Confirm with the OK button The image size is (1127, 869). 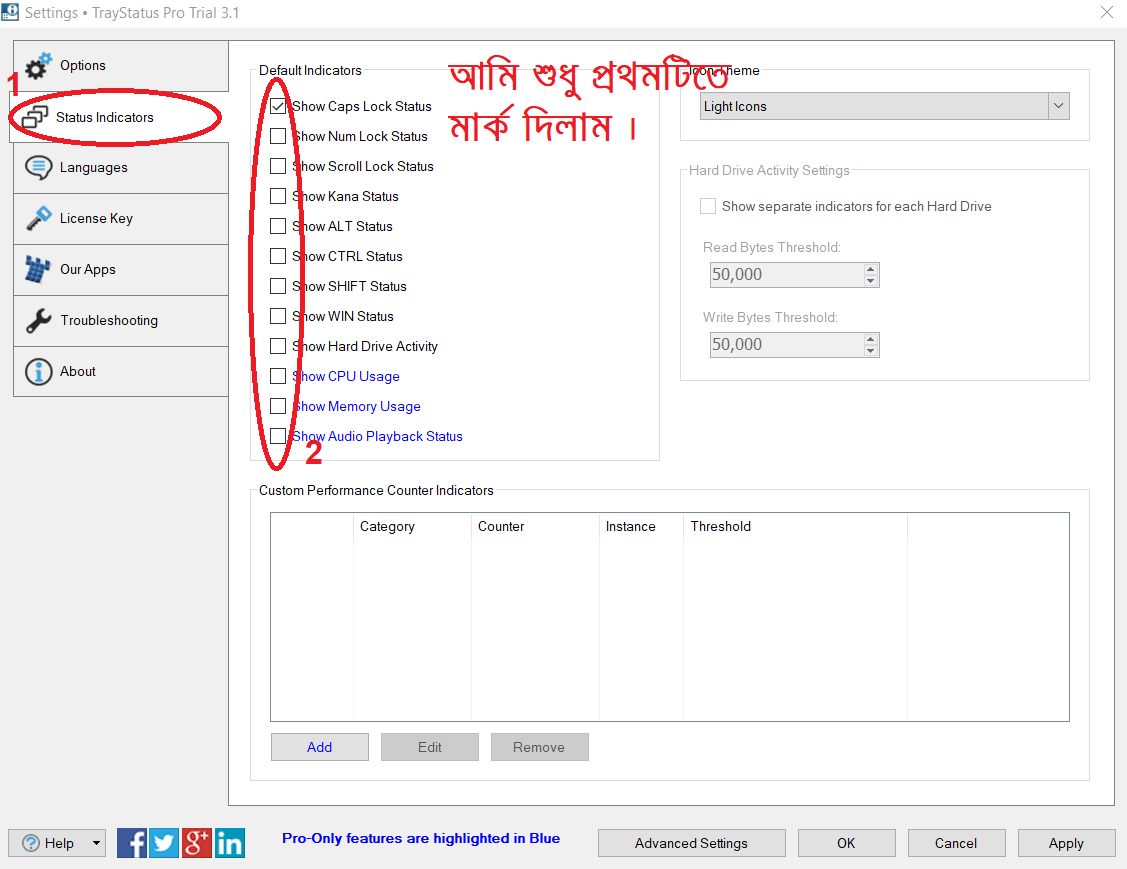(x=847, y=843)
